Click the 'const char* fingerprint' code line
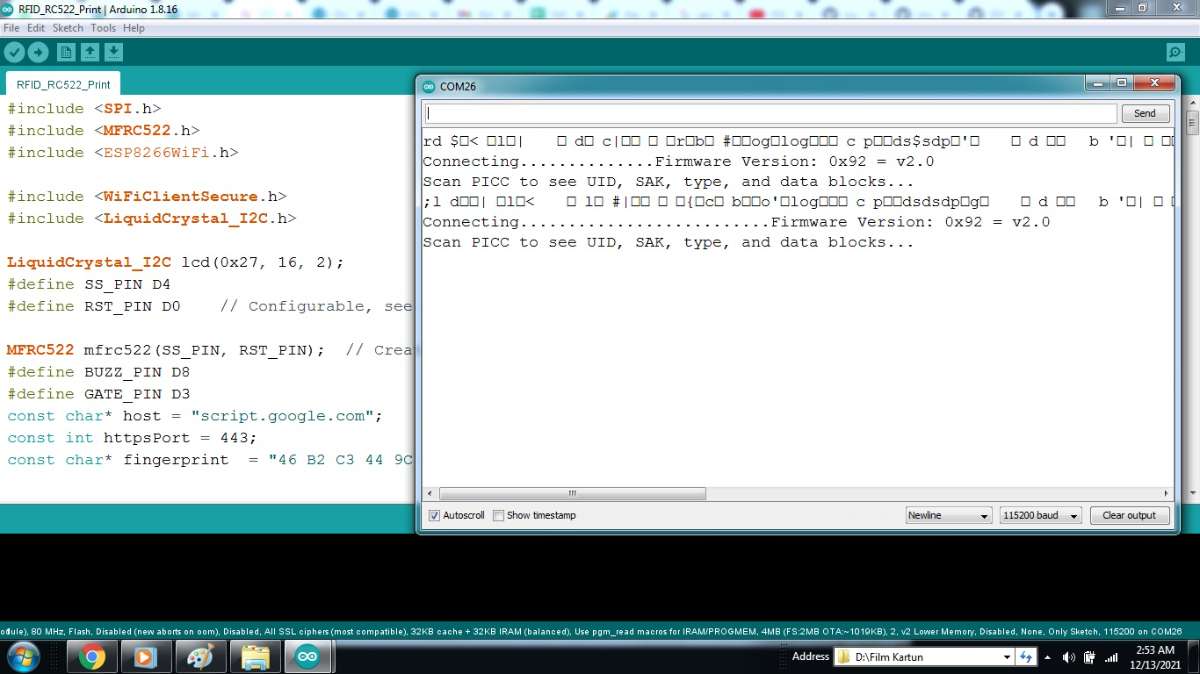The image size is (1200, 674). point(209,460)
